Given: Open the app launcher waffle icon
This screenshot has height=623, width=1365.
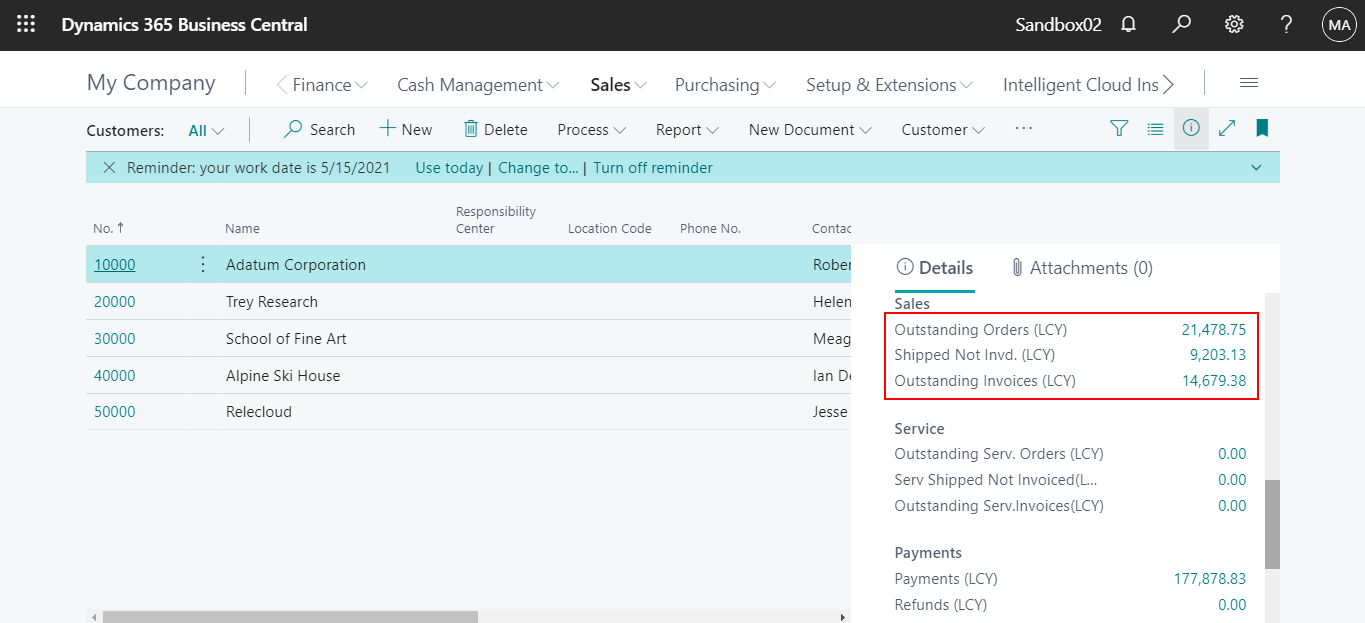Looking at the screenshot, I should 25,25.
